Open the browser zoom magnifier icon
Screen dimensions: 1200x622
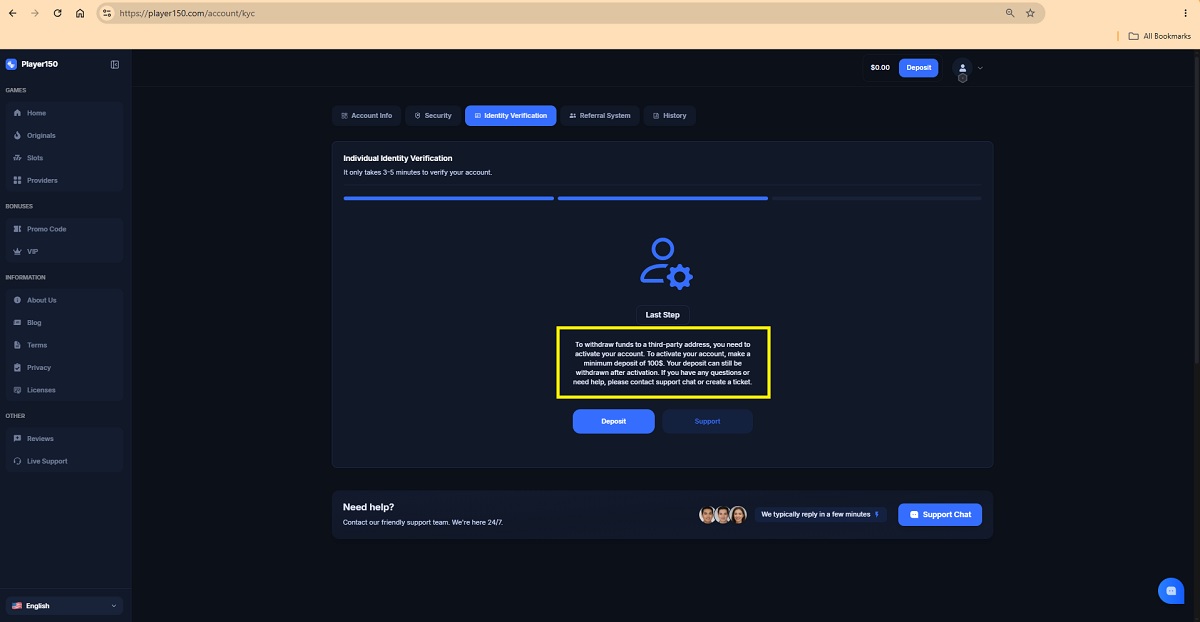[1010, 13]
